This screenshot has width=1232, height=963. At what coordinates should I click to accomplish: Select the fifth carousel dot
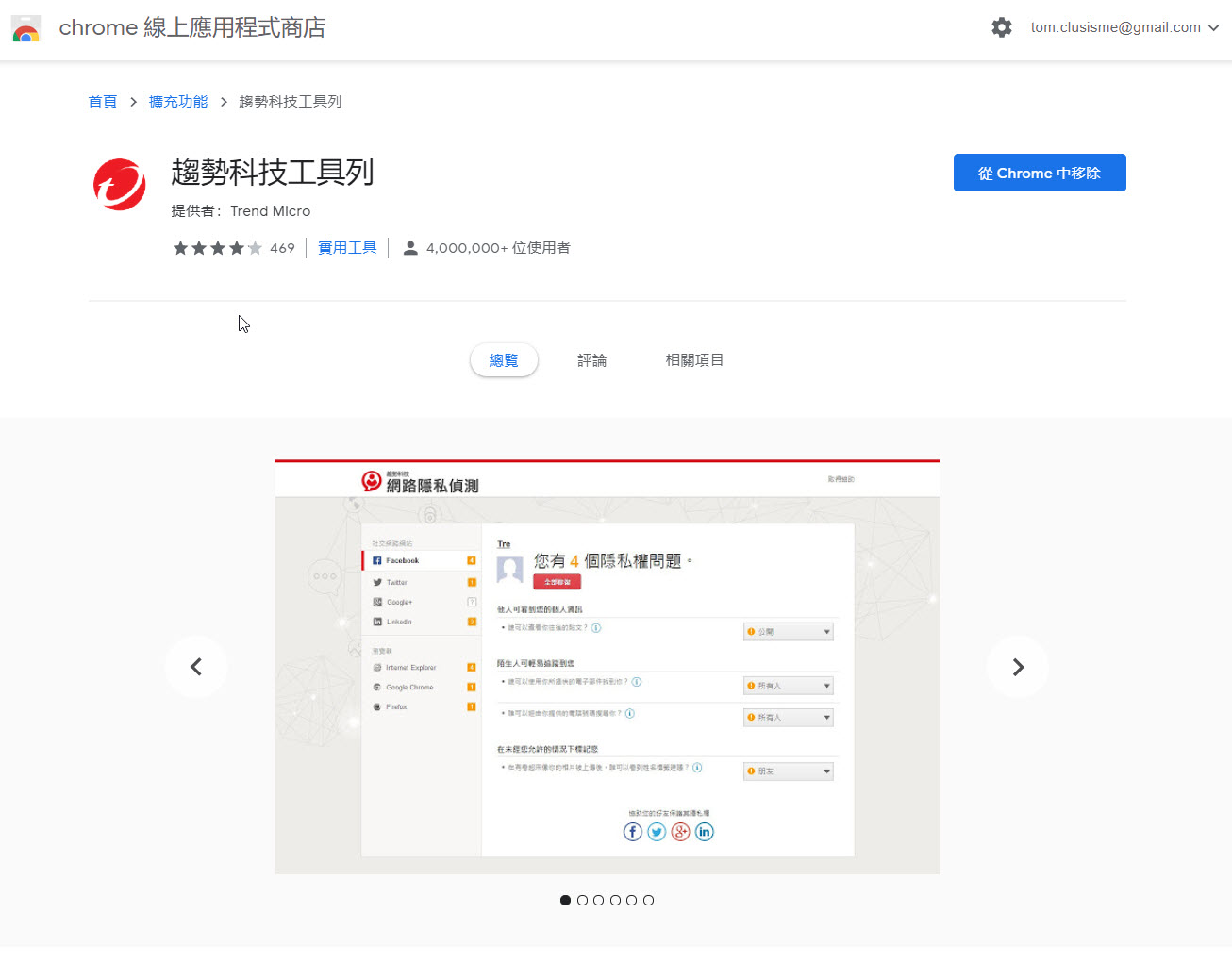631,901
